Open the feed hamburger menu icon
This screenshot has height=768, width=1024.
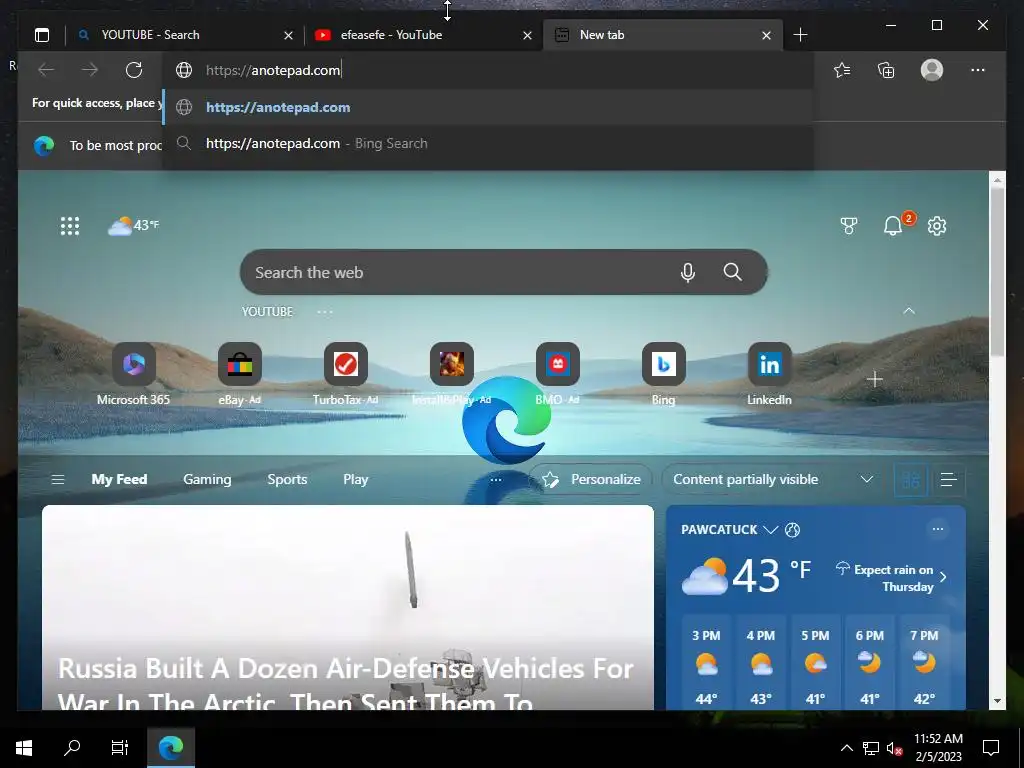(x=57, y=480)
